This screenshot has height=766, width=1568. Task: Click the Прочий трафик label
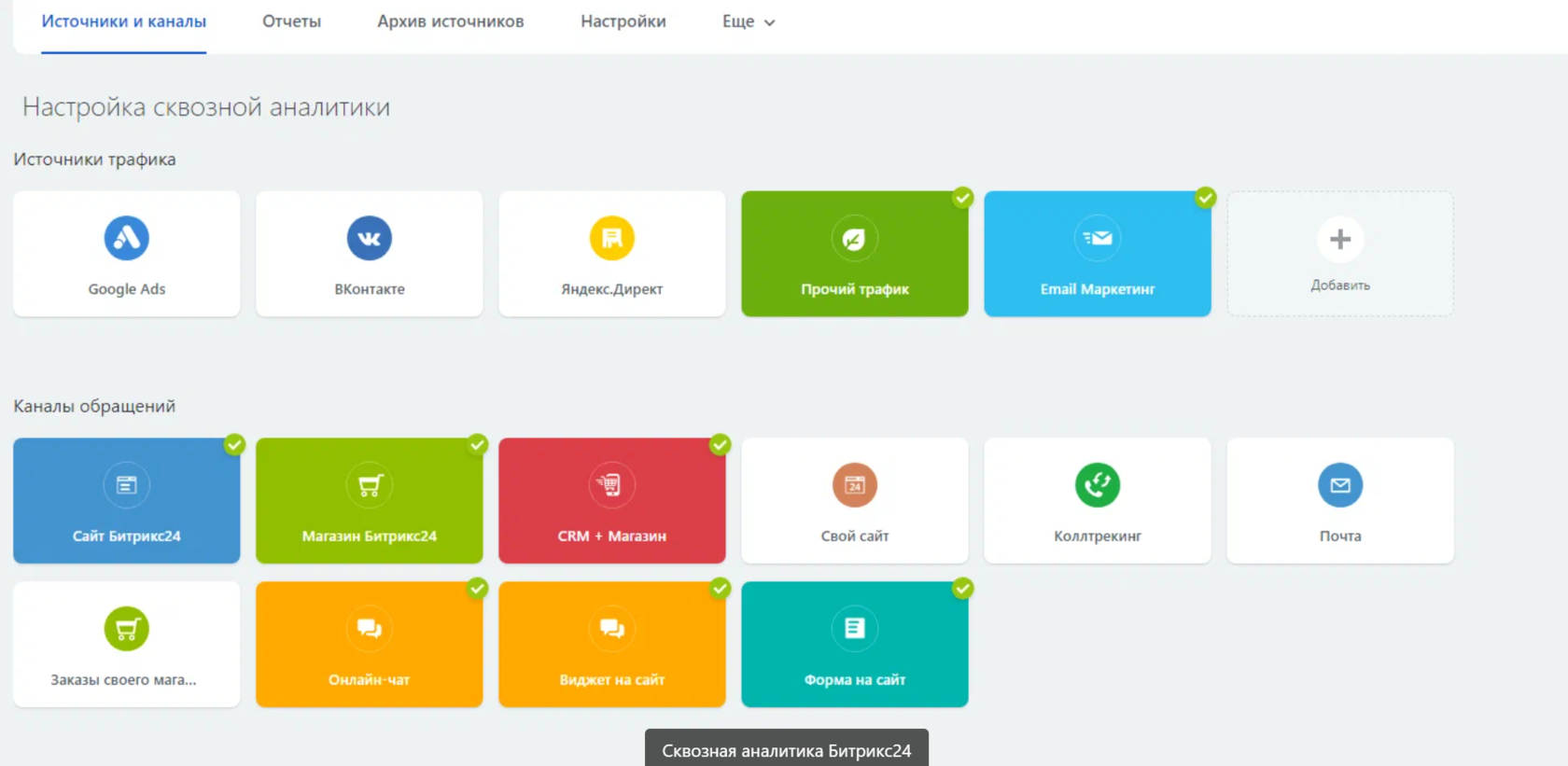coord(855,289)
